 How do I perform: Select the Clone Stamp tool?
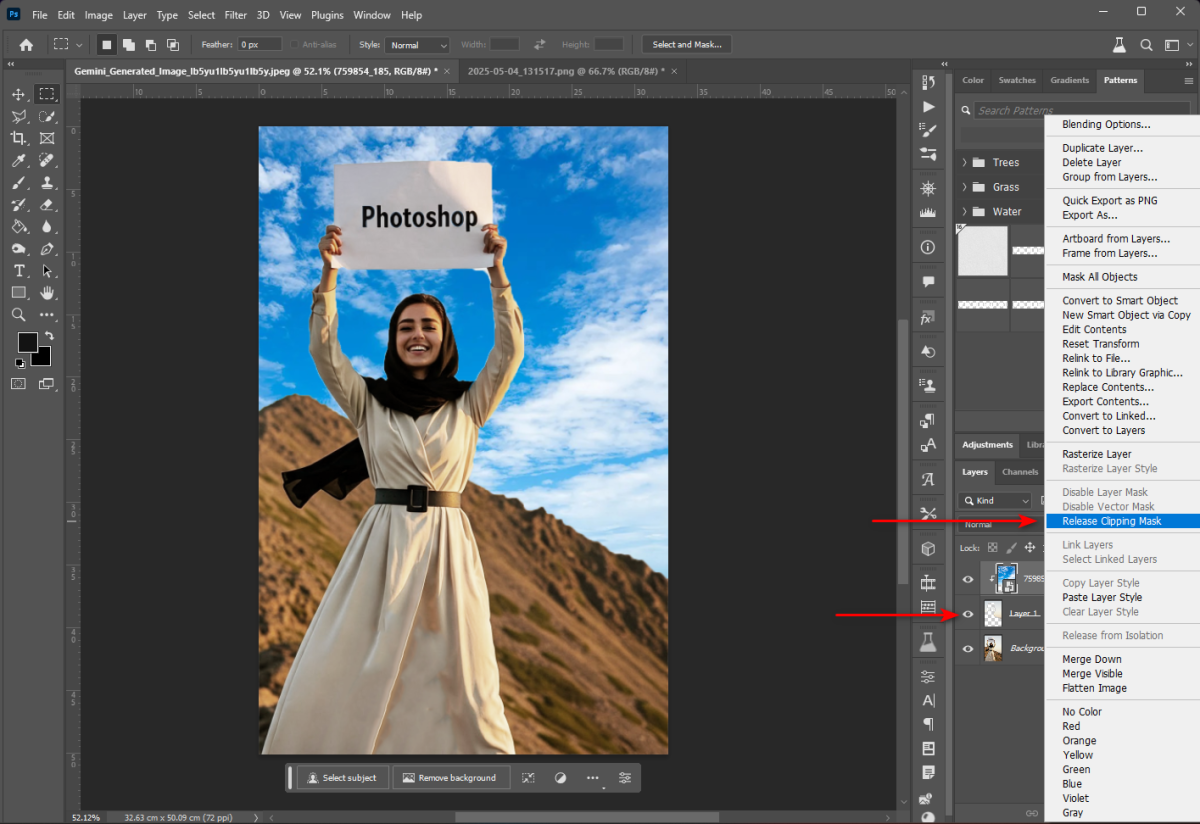(x=46, y=182)
